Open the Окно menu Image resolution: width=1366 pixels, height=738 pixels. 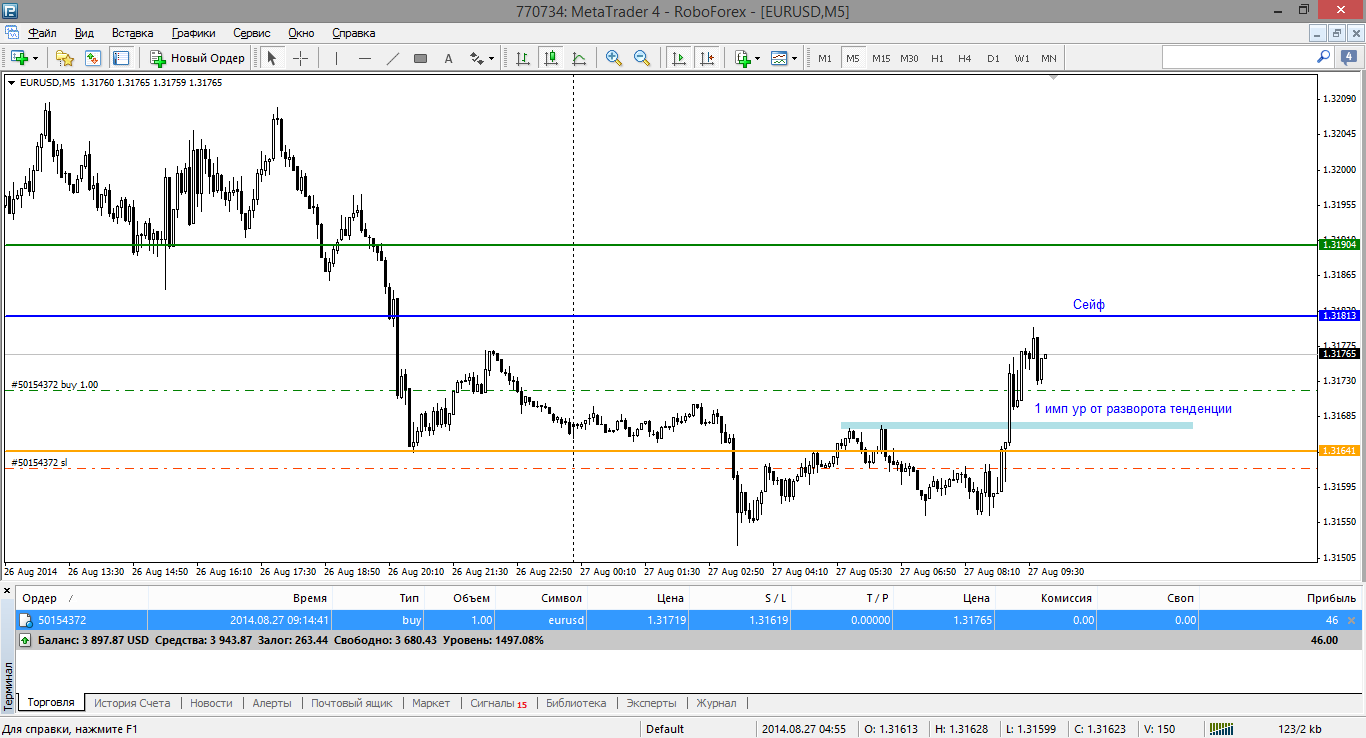(x=301, y=33)
